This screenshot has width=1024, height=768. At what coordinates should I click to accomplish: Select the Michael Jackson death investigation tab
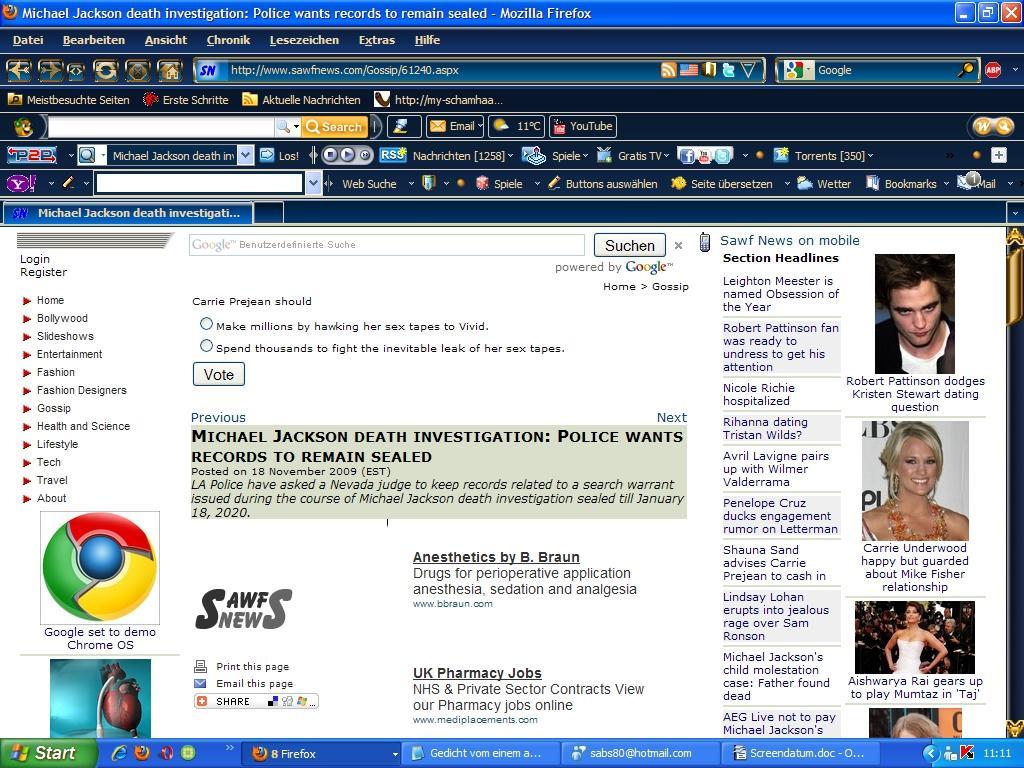click(x=128, y=213)
